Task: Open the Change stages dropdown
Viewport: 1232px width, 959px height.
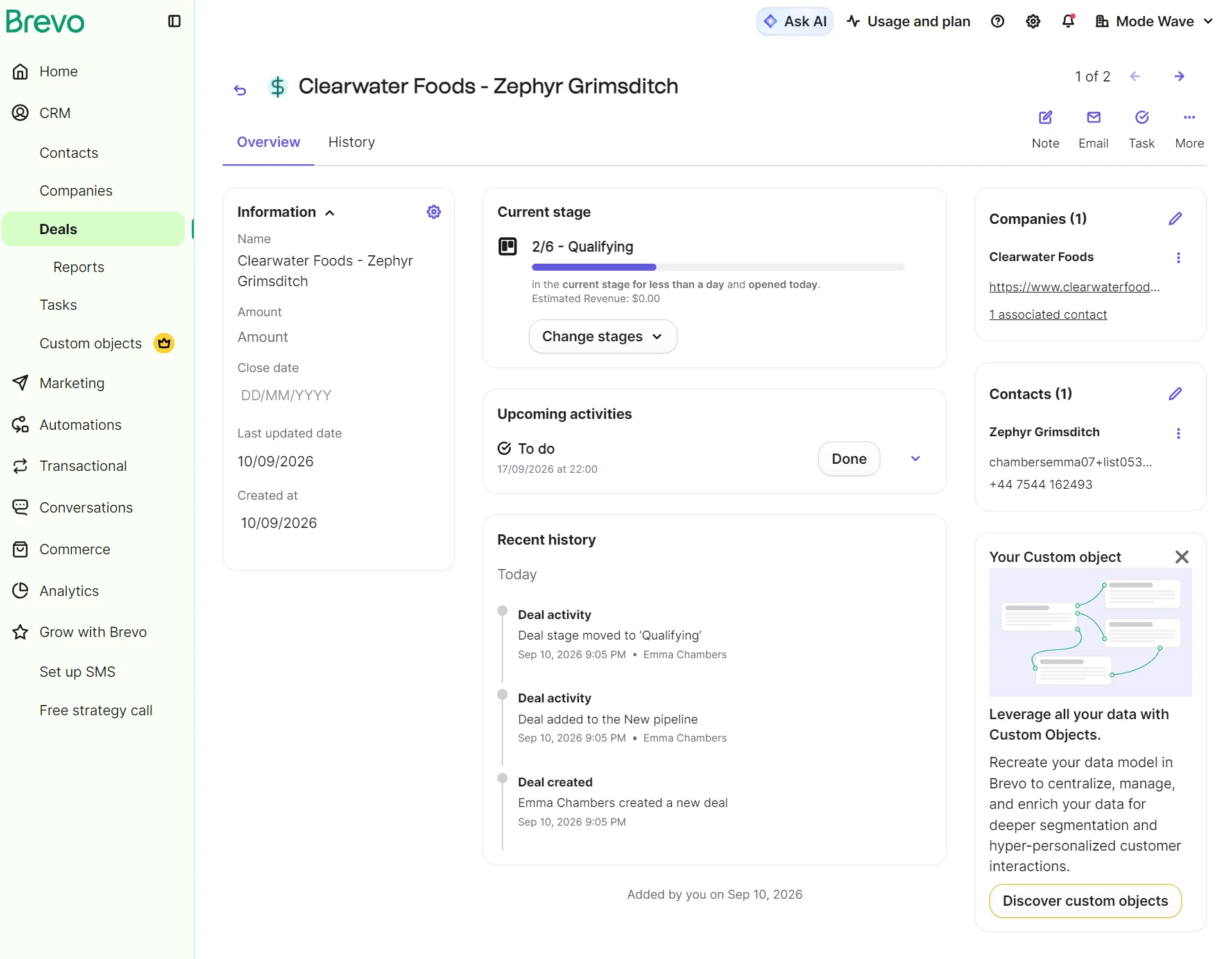Action: click(603, 336)
